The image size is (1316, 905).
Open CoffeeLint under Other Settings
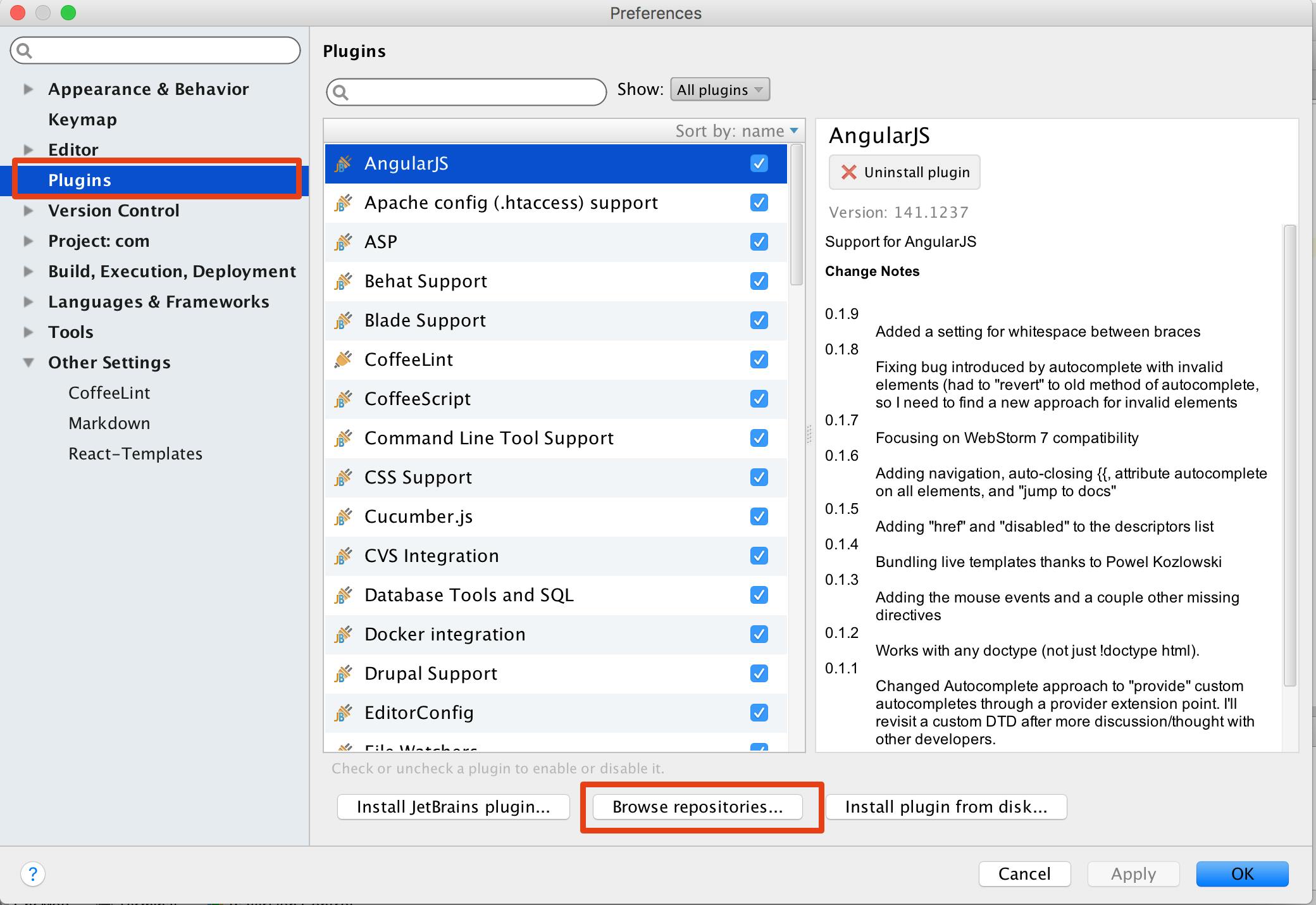pos(109,393)
